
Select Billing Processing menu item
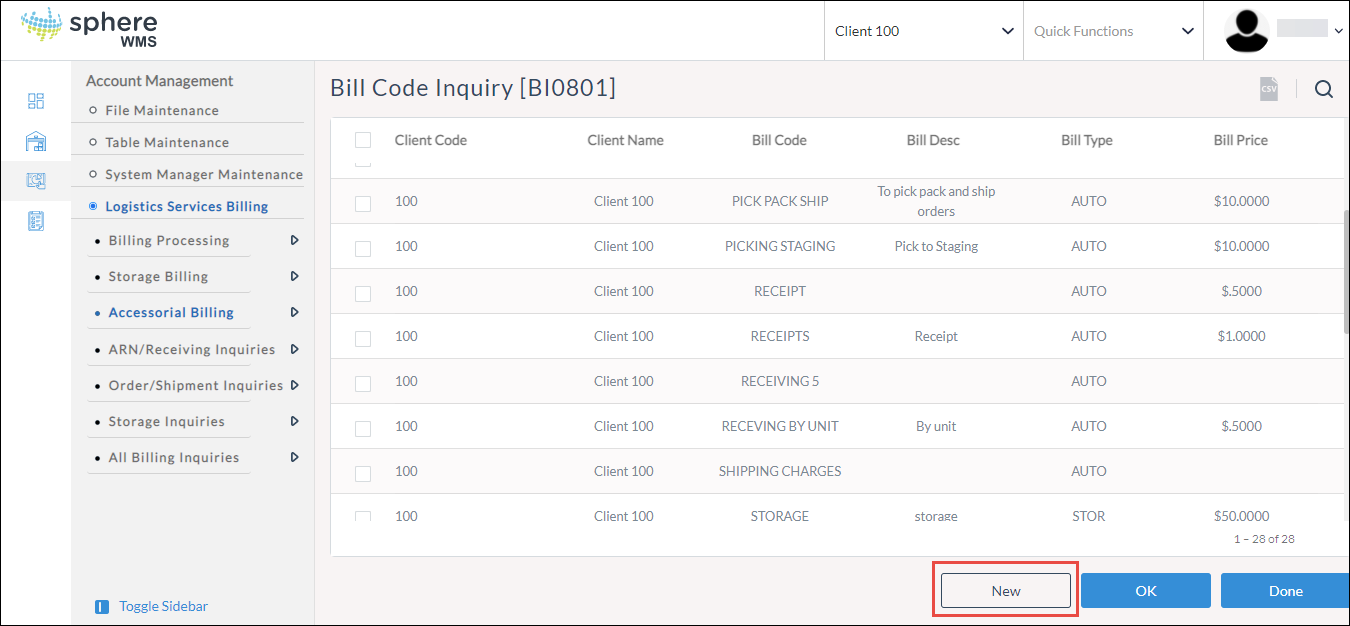pos(169,240)
